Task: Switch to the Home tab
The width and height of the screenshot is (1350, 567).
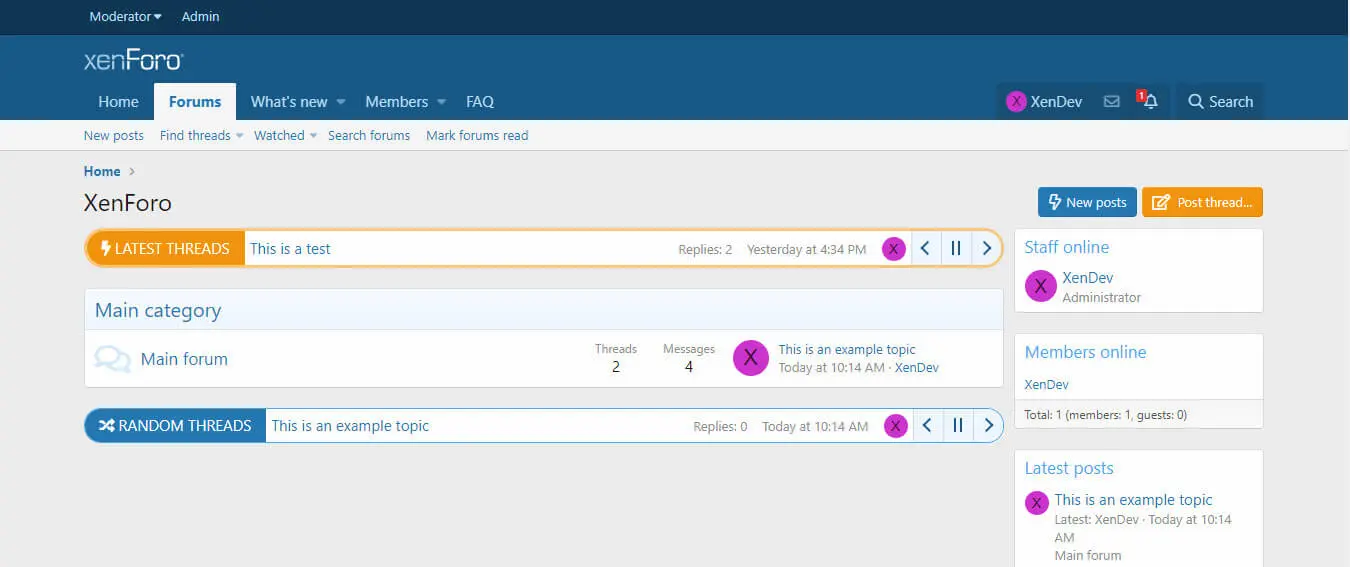Action: pos(118,102)
